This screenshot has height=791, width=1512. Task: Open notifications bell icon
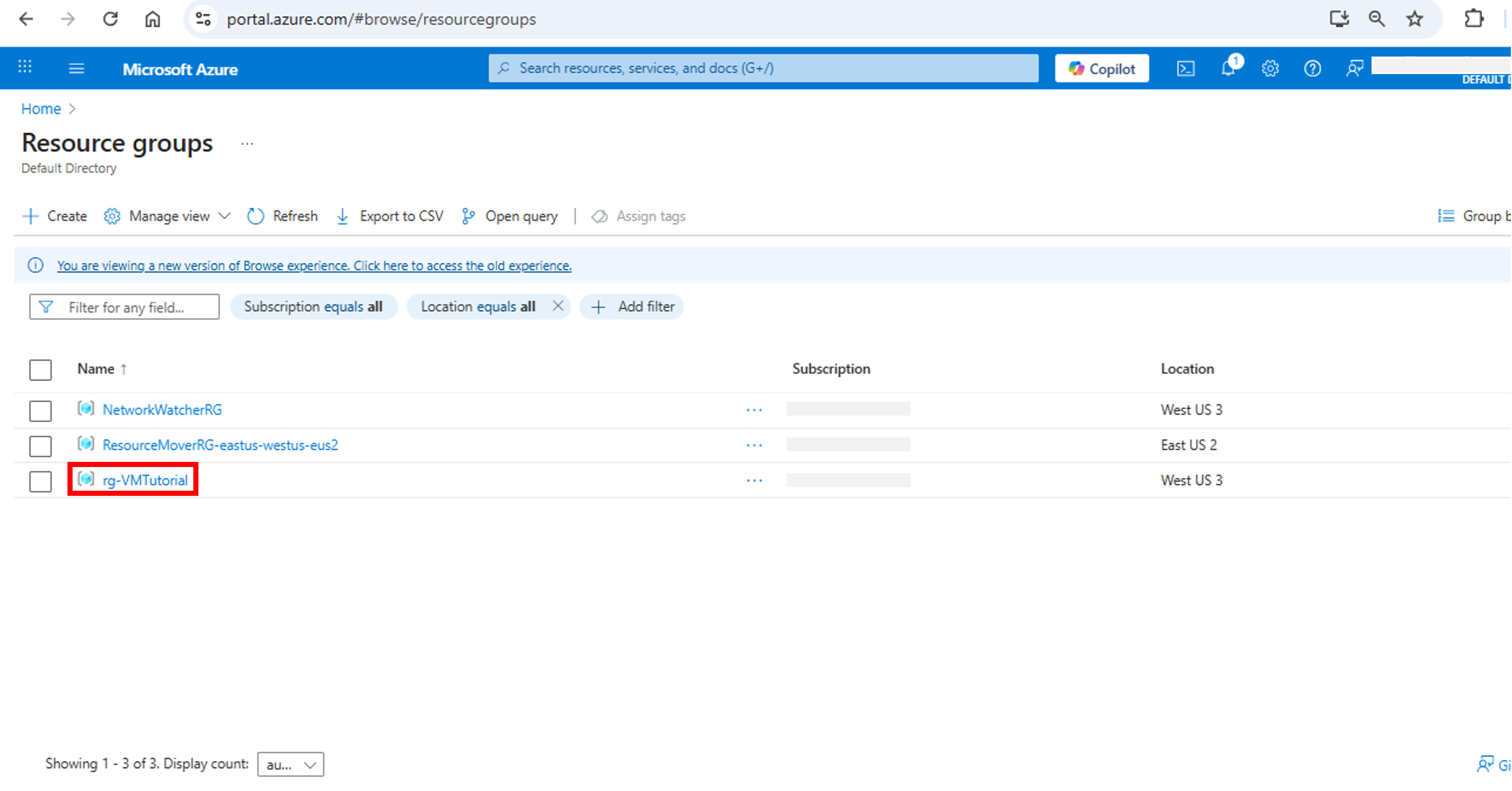[x=1228, y=69]
